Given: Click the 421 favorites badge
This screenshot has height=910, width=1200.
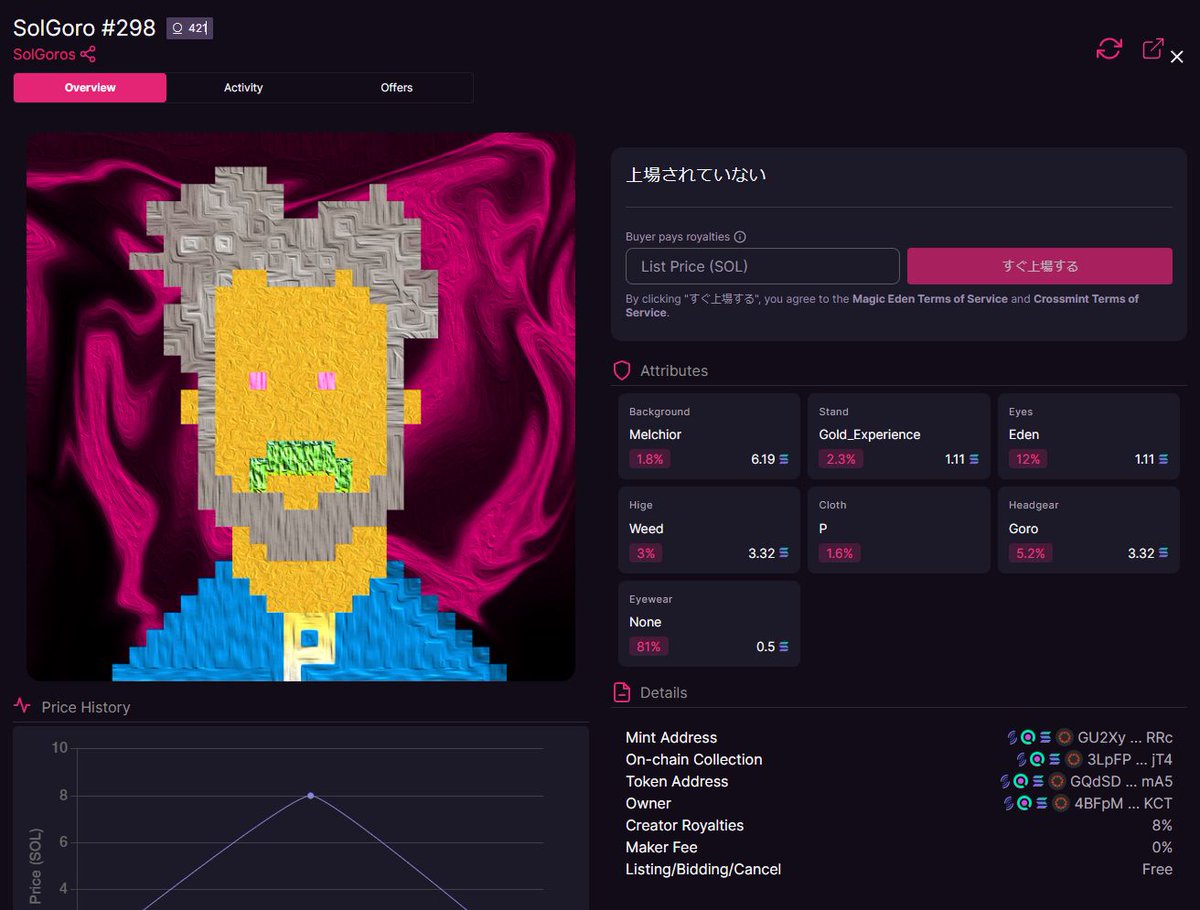Looking at the screenshot, I should (x=189, y=28).
